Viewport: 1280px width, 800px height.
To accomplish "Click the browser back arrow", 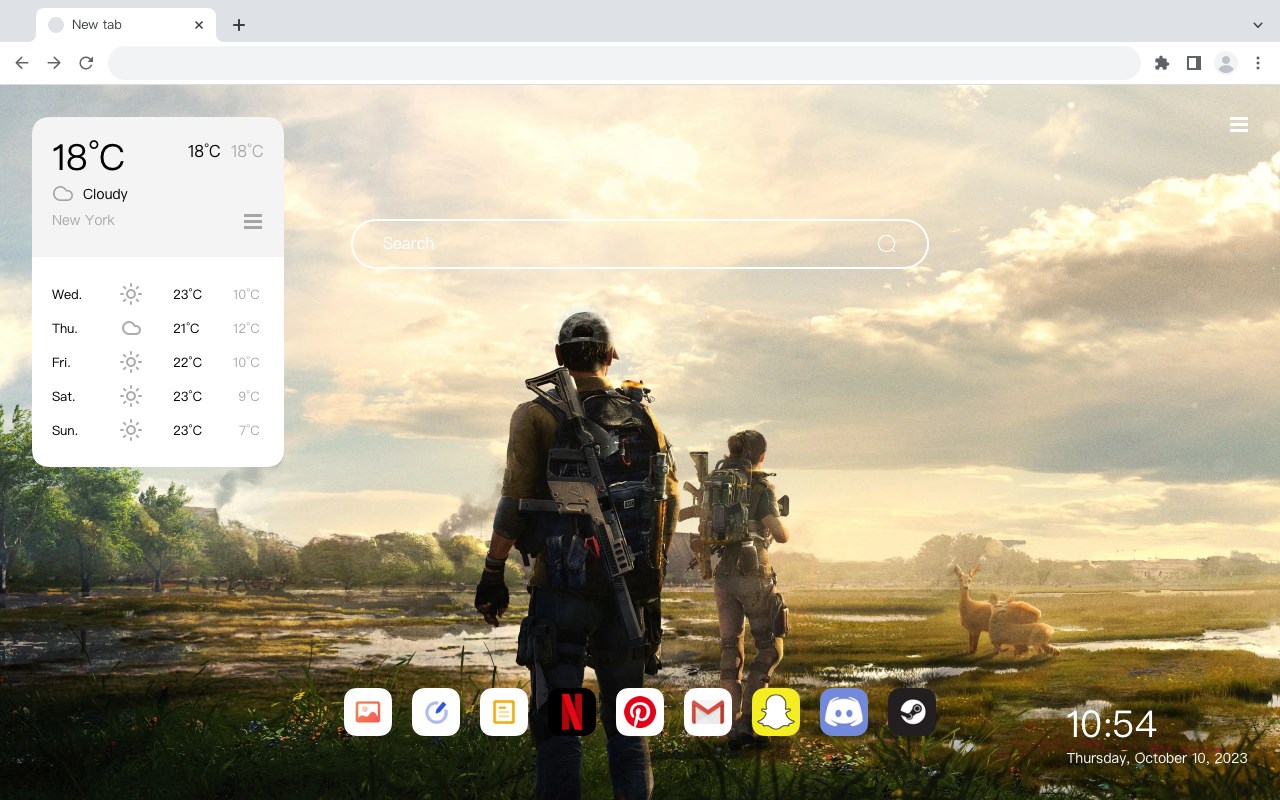I will (22, 63).
